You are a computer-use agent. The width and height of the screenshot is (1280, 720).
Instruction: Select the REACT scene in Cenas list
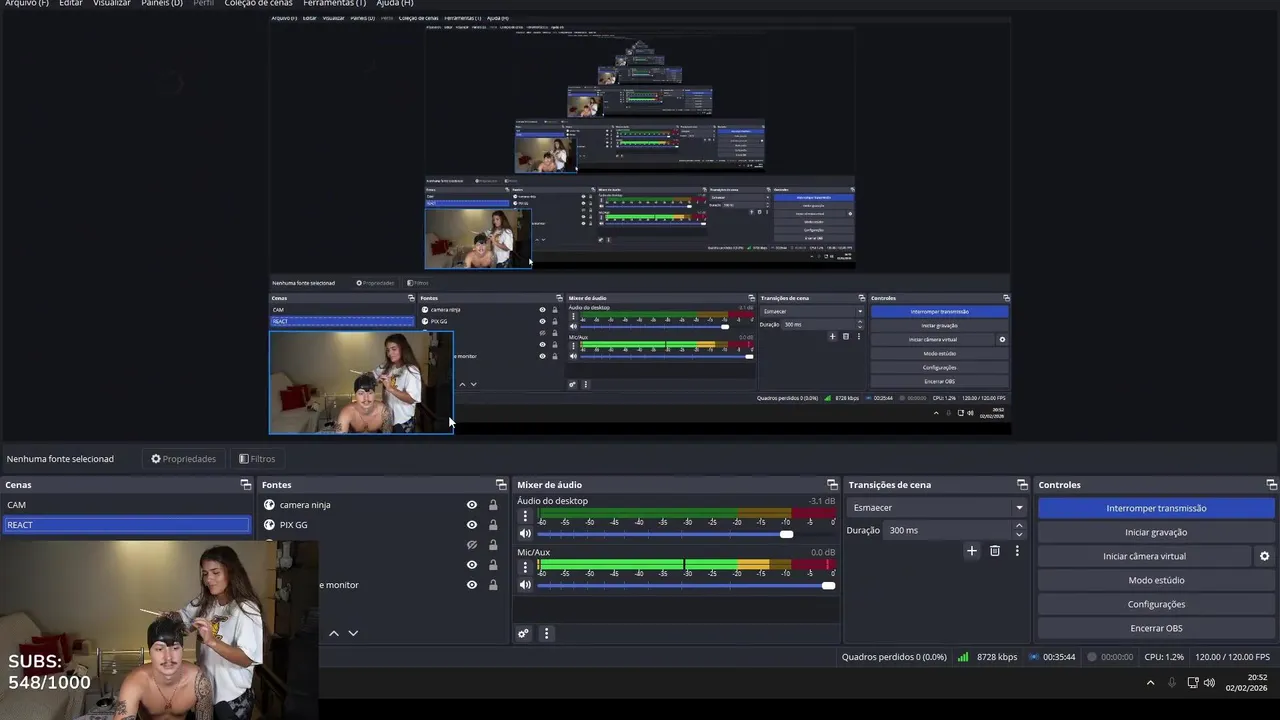tap(126, 525)
